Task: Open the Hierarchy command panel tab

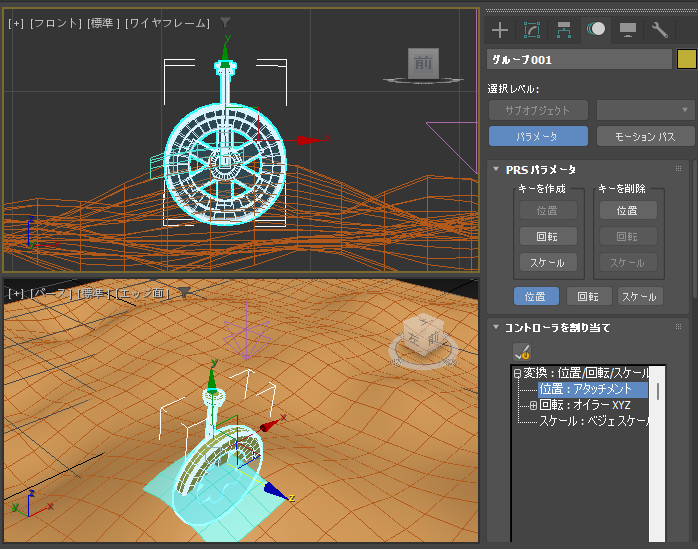Action: click(x=564, y=30)
